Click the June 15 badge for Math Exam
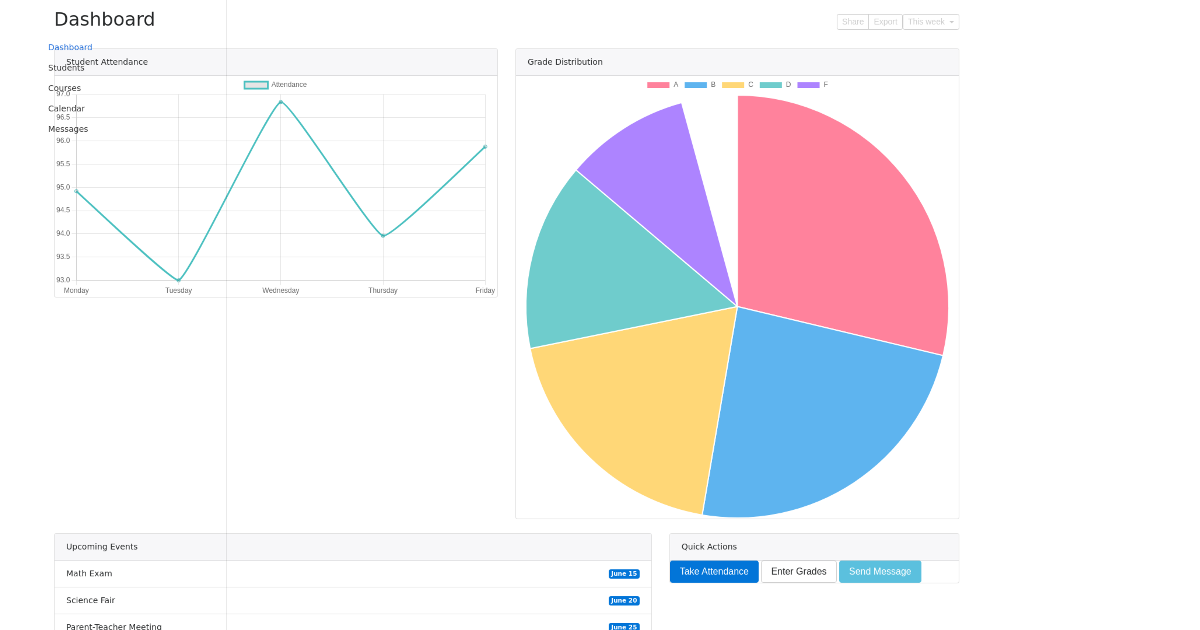Image resolution: width=1200 pixels, height=630 pixels. tap(623, 573)
